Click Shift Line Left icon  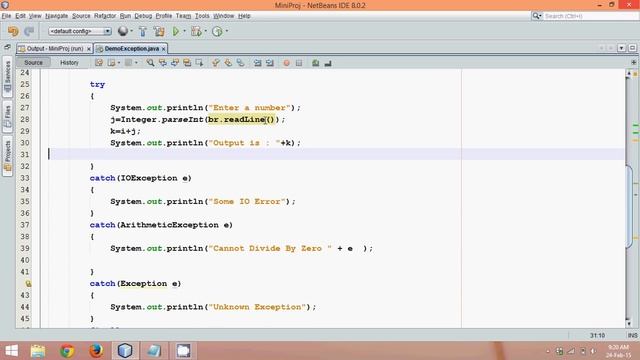258,63
